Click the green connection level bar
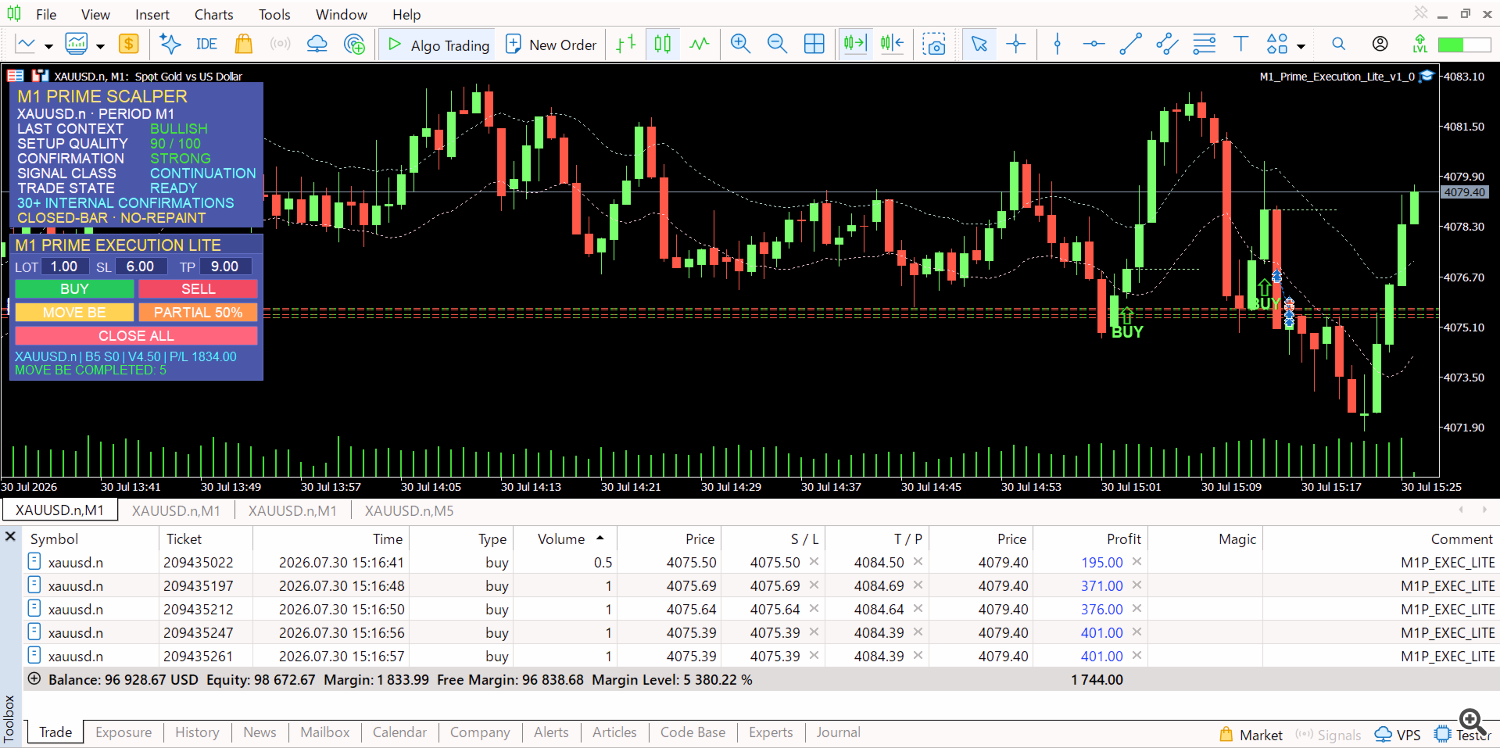1500x748 pixels. tap(1462, 44)
